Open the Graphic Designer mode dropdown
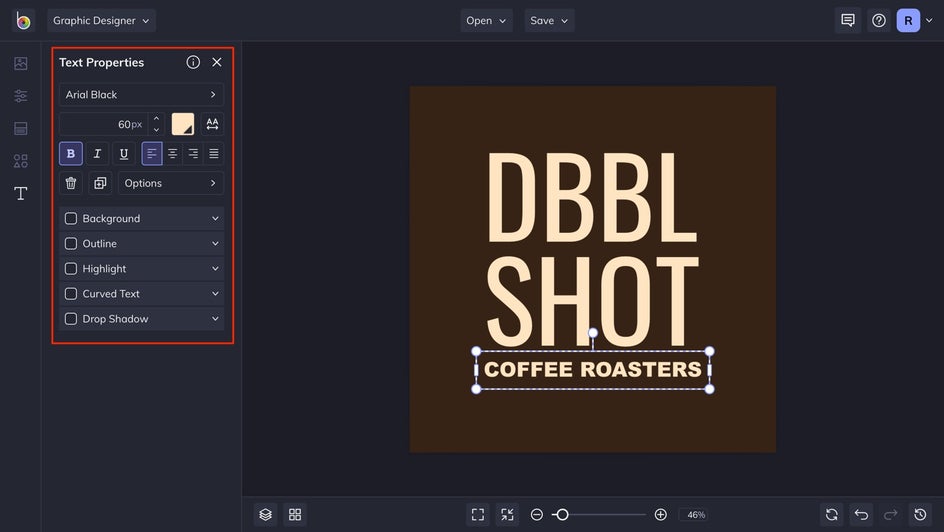Viewport: 944px width, 532px height. click(x=101, y=20)
